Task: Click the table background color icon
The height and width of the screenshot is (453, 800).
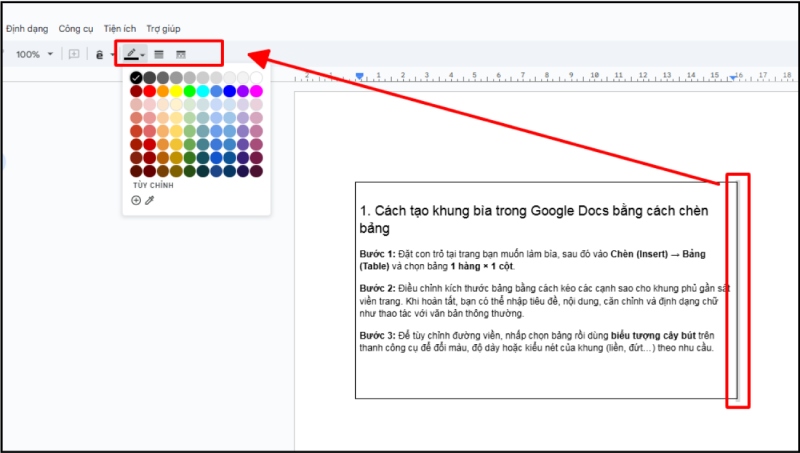Action: click(100, 54)
